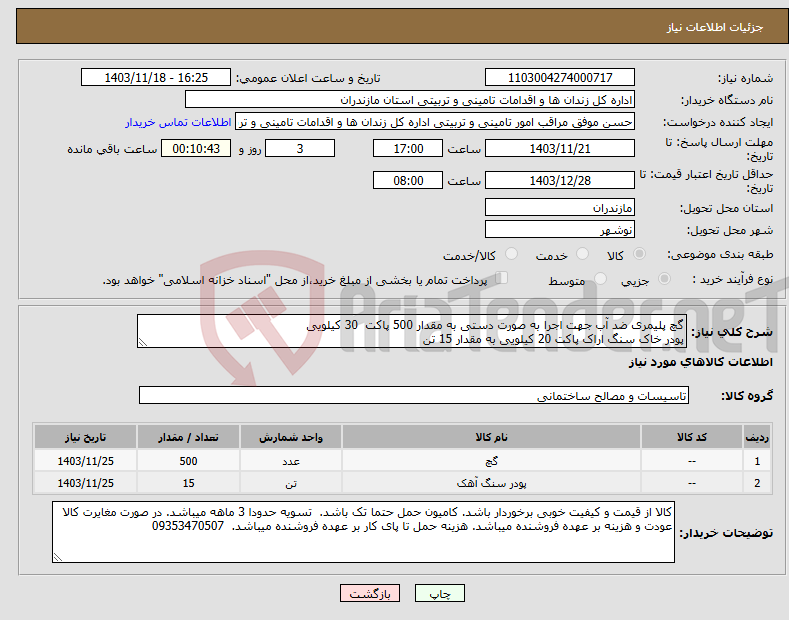Click the نام کالا column header
This screenshot has width=789, height=620.
(491, 437)
